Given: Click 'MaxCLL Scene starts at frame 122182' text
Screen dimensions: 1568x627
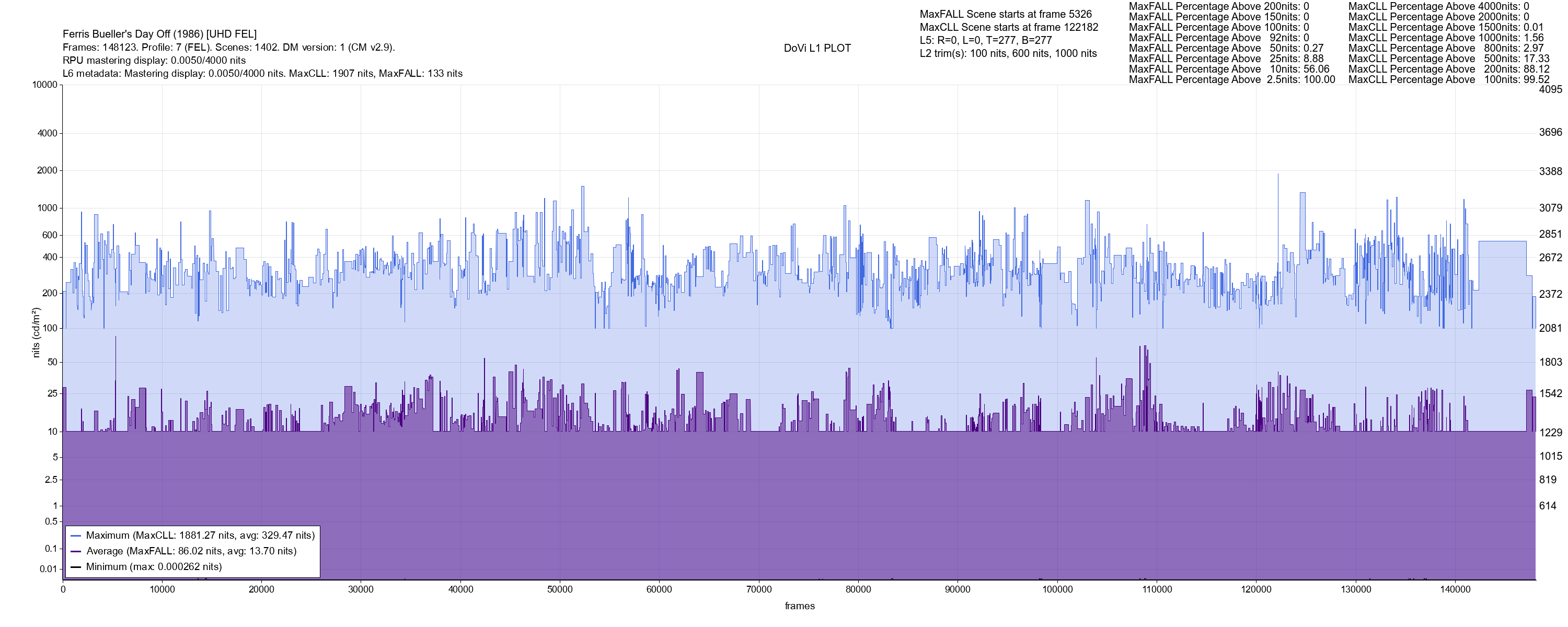Looking at the screenshot, I should [1009, 27].
